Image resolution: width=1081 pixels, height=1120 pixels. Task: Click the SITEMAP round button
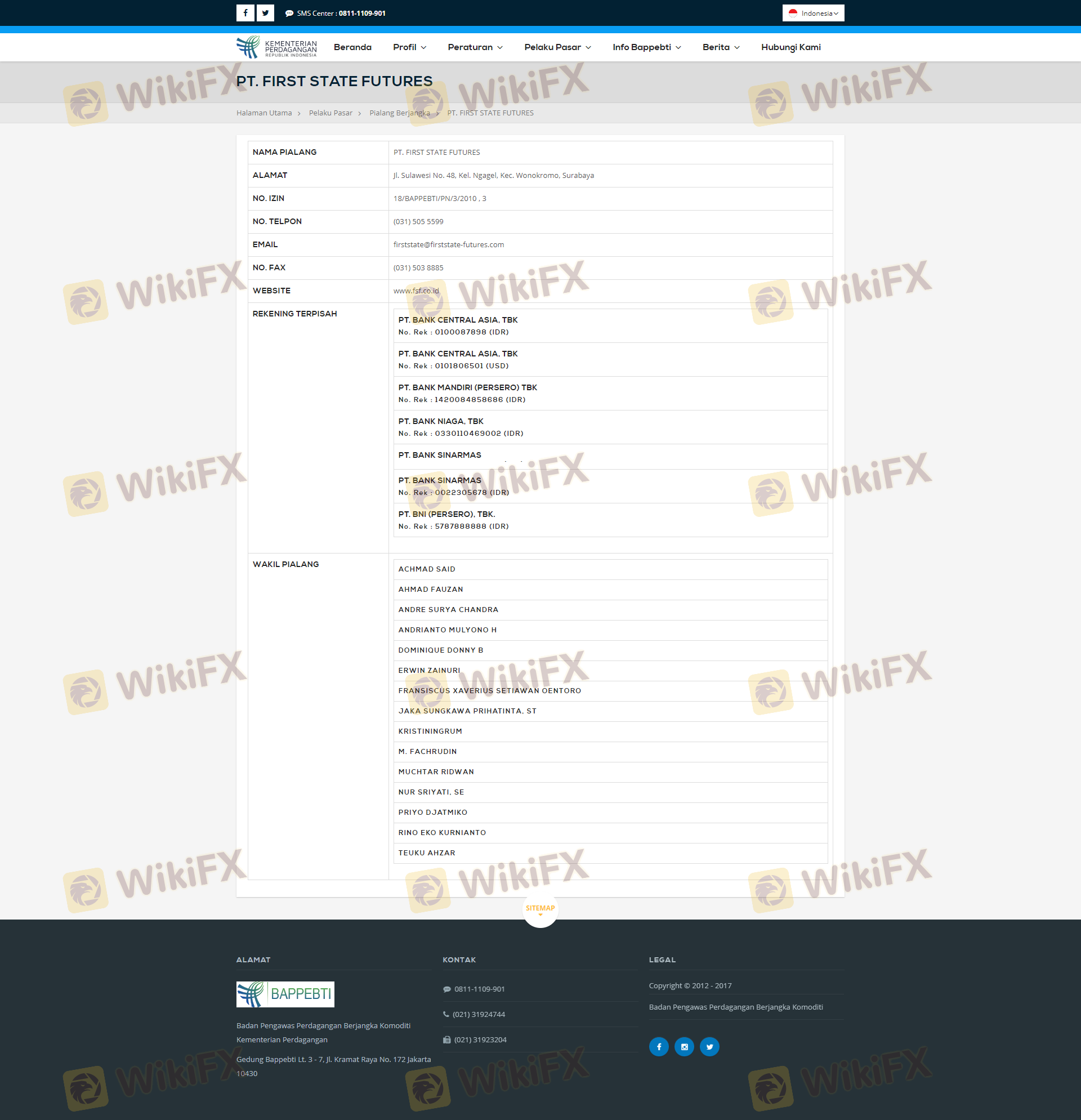point(540,909)
